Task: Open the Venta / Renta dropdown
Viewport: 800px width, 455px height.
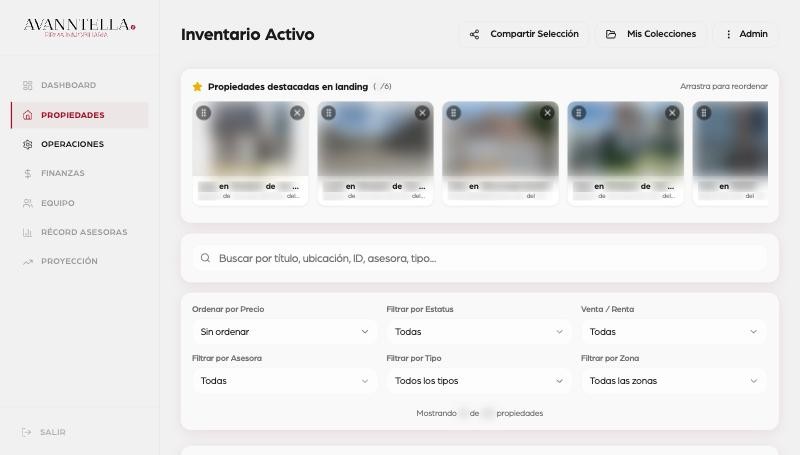Action: [x=673, y=332]
